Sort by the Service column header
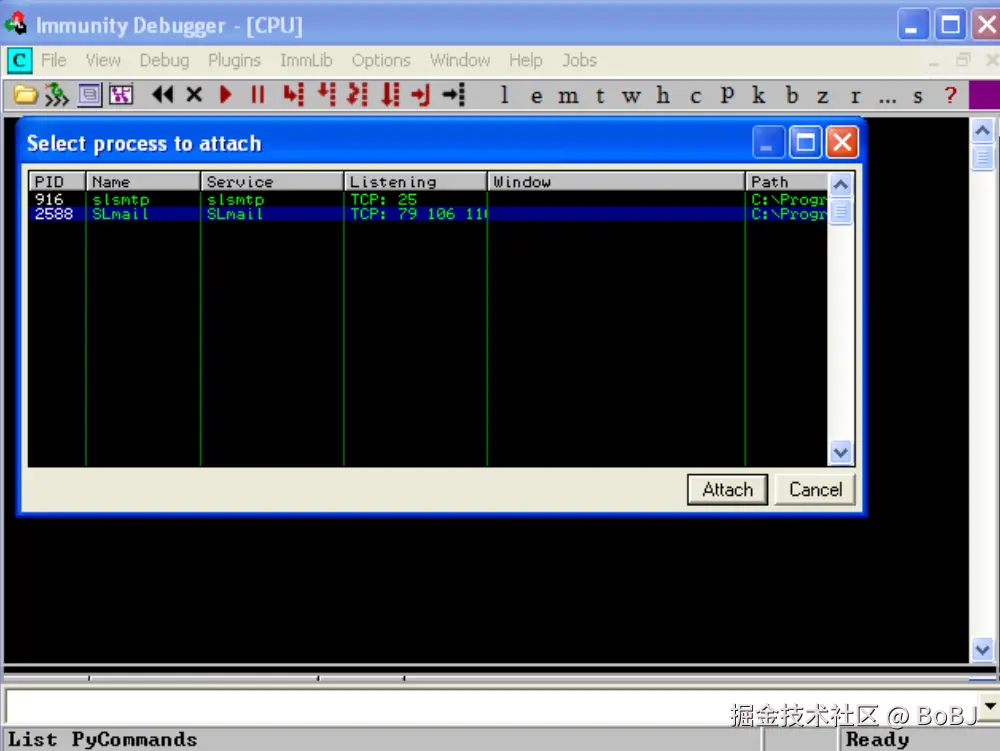The width and height of the screenshot is (1000, 751). (x=272, y=182)
